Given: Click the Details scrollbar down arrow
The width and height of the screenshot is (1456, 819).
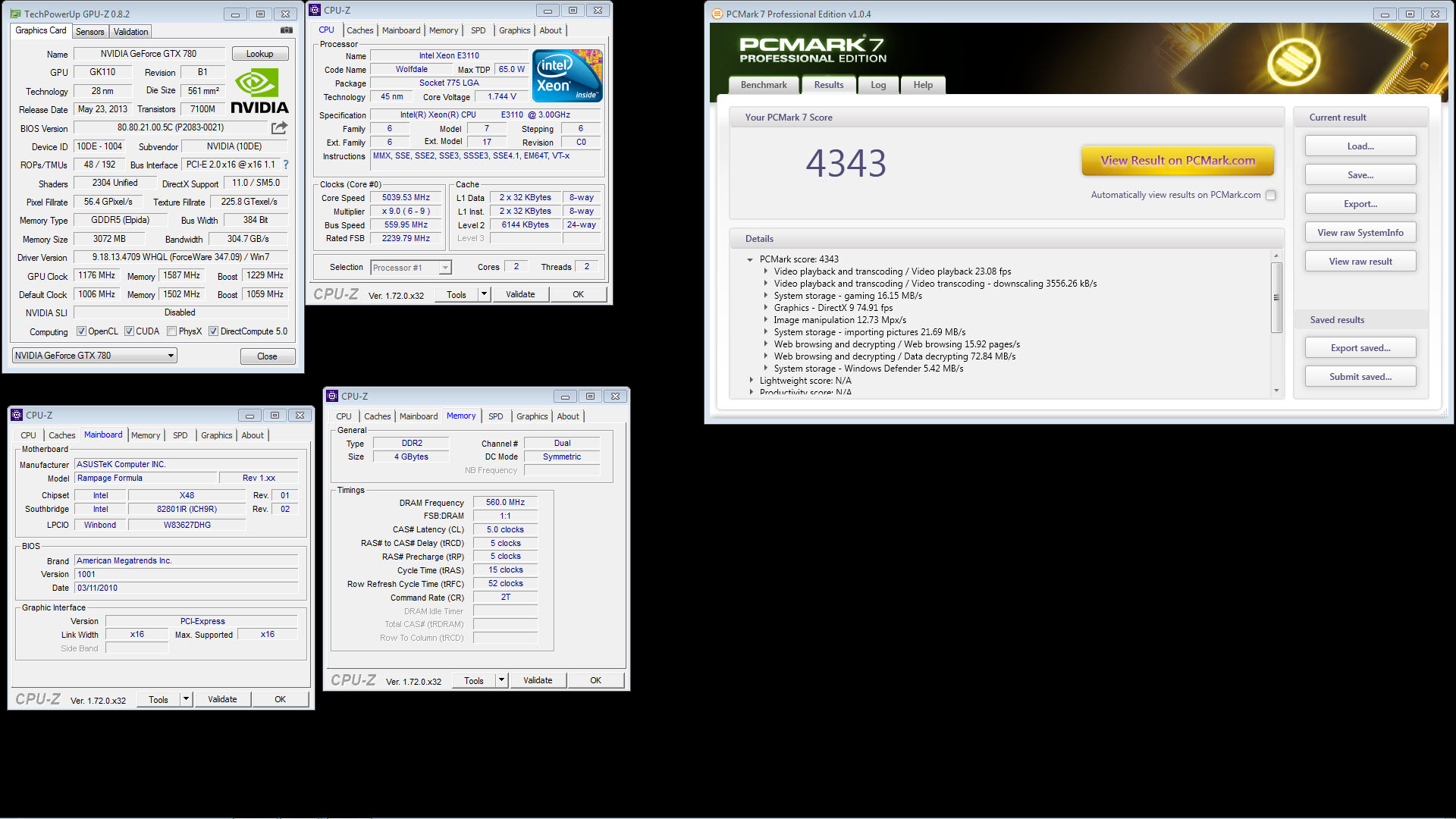Looking at the screenshot, I should tap(1276, 391).
